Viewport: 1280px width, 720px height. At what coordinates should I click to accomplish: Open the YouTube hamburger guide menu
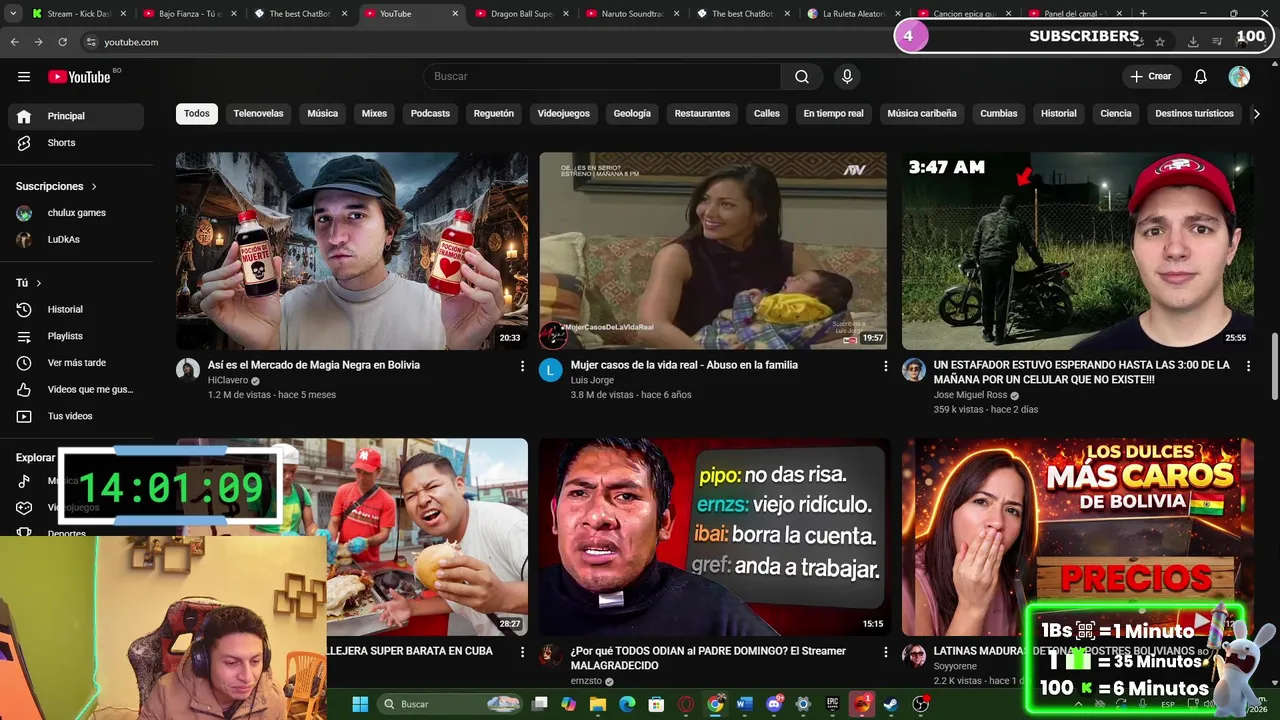(24, 77)
